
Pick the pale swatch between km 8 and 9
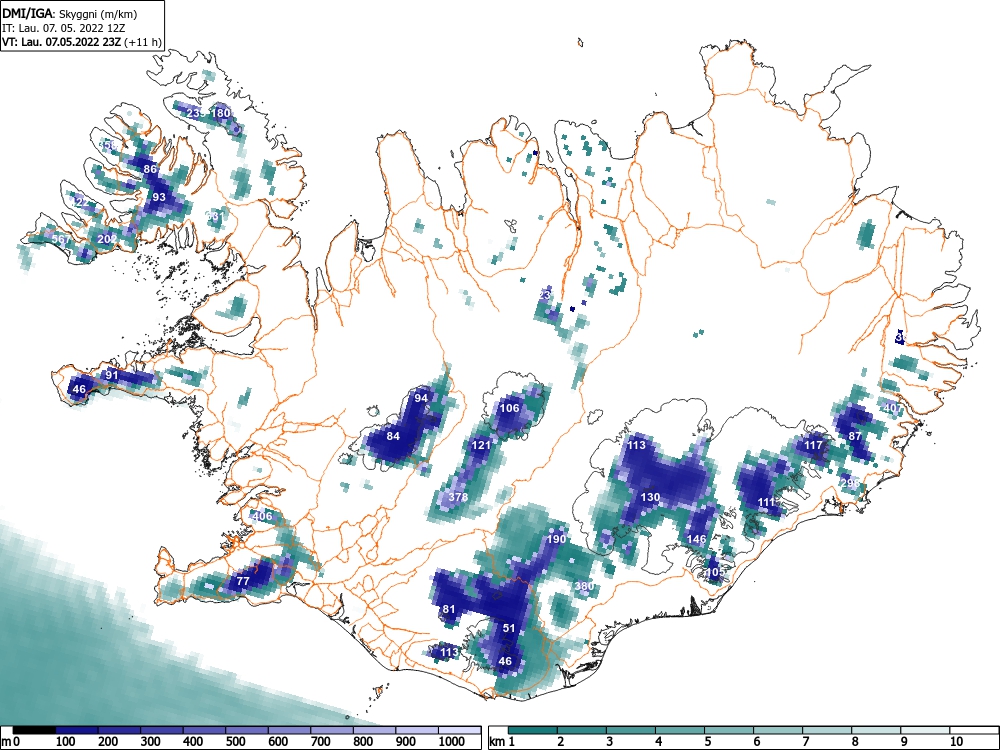click(x=876, y=730)
